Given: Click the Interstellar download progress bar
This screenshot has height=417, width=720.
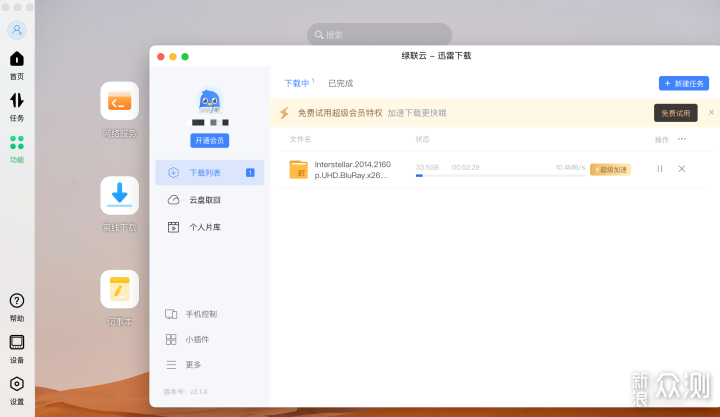Looking at the screenshot, I should click(500, 175).
